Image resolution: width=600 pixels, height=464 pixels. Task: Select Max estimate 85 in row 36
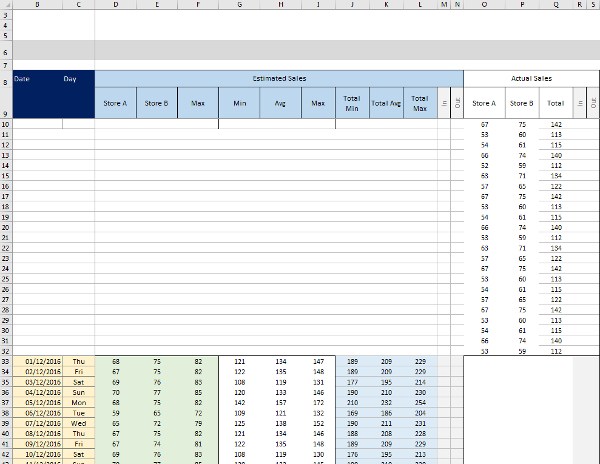click(x=198, y=392)
